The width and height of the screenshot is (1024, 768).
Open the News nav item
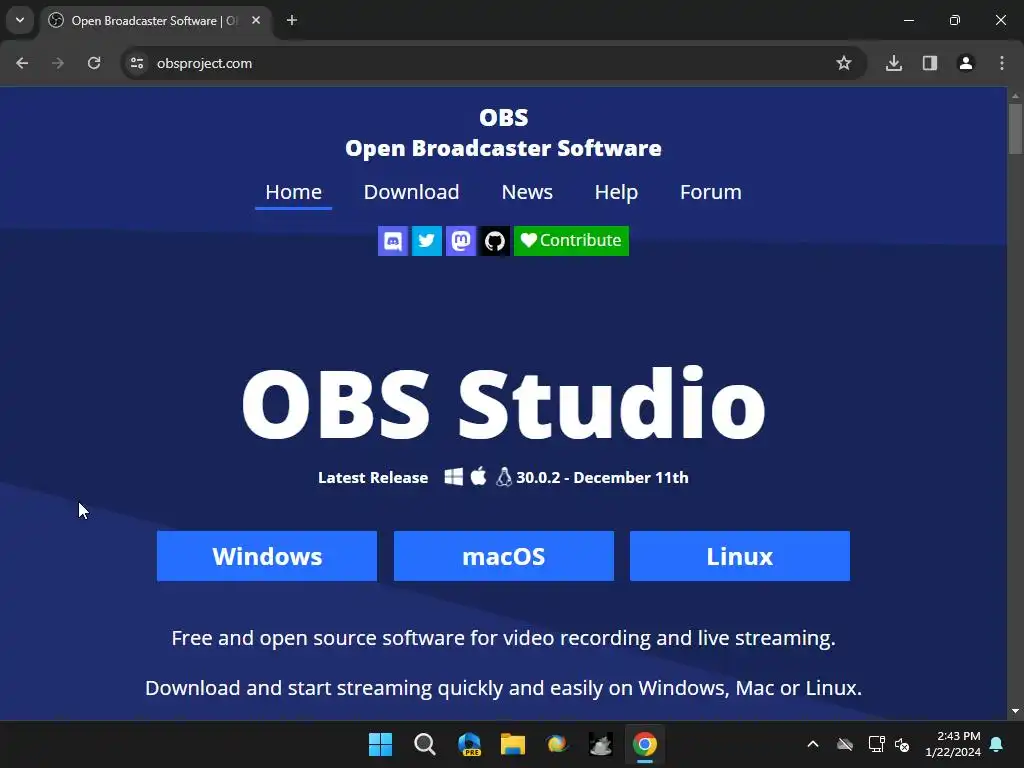527,192
